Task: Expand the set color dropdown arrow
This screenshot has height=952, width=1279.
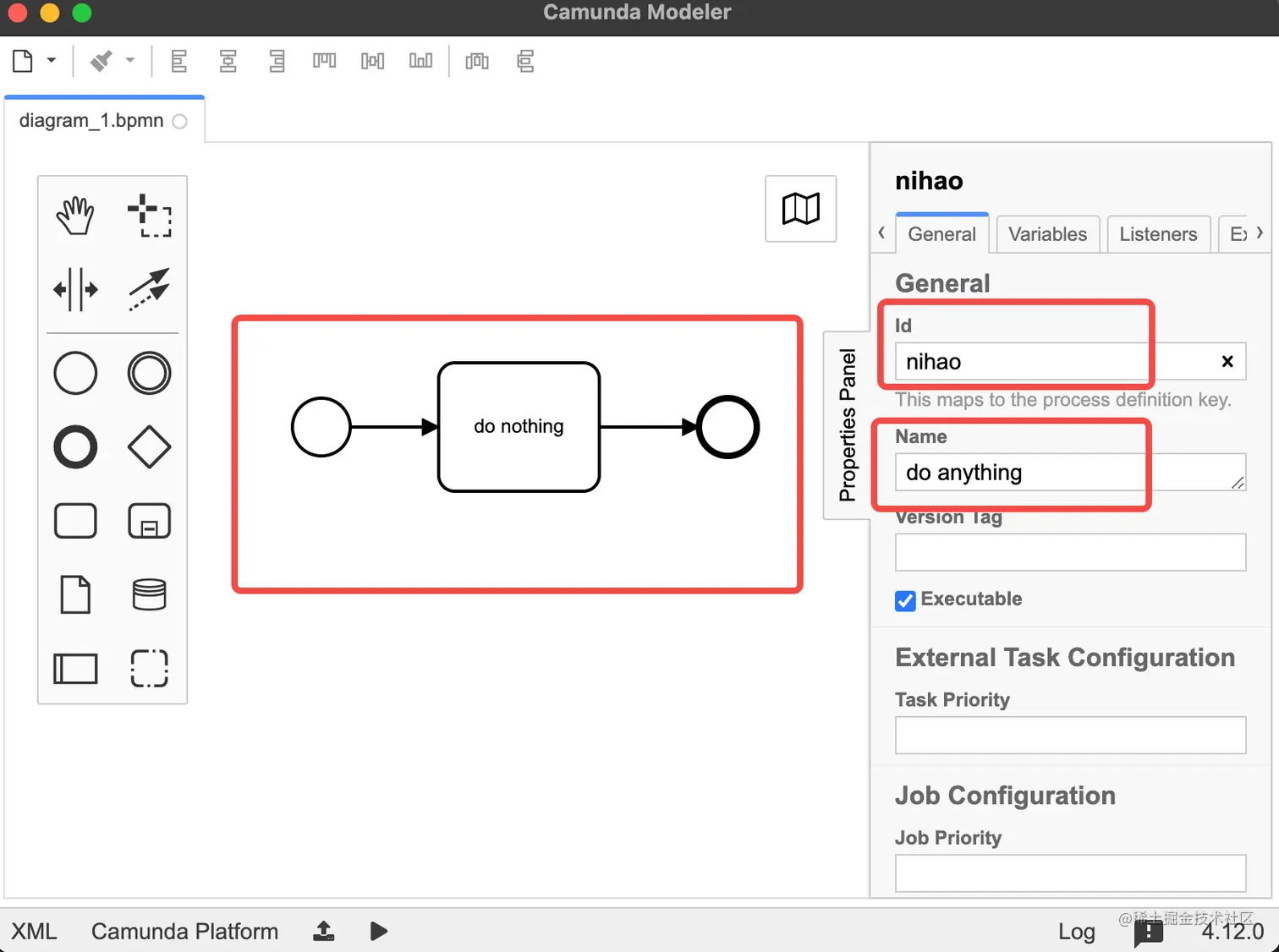Action: (x=130, y=61)
